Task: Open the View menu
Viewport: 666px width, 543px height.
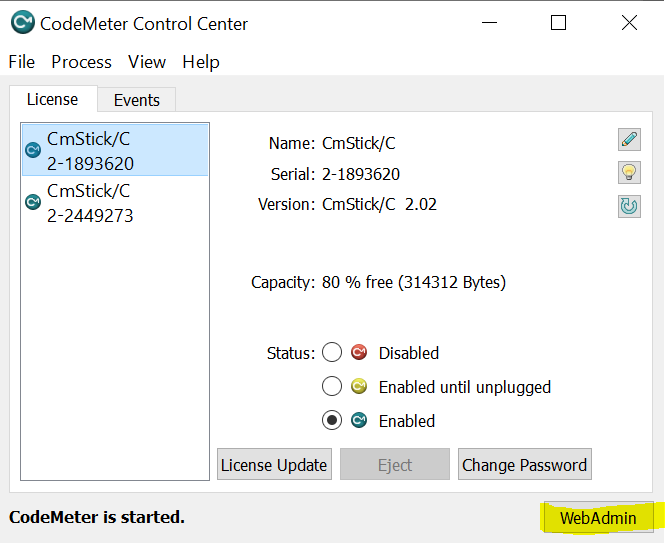Action: (147, 62)
